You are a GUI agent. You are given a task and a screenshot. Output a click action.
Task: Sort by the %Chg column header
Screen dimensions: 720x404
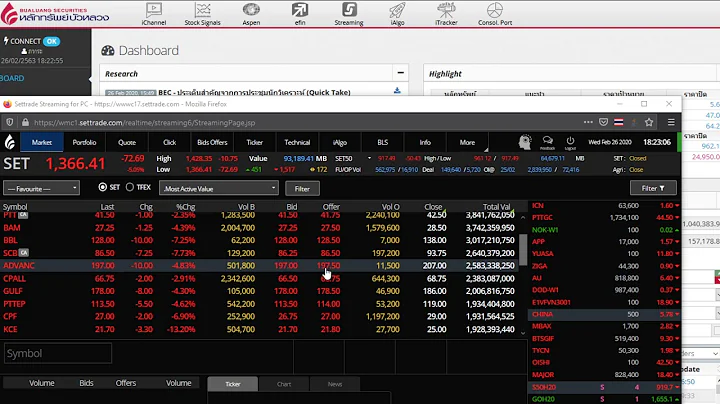(186, 207)
